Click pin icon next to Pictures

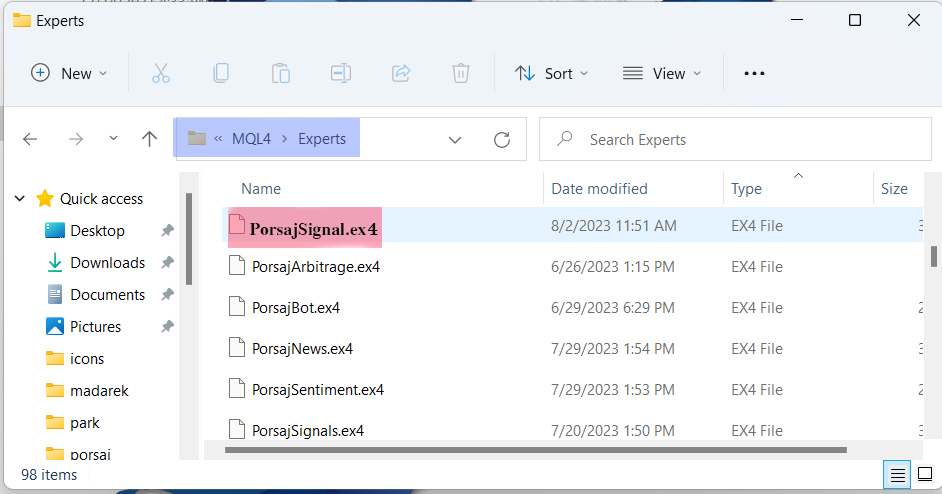pyautogui.click(x=168, y=326)
